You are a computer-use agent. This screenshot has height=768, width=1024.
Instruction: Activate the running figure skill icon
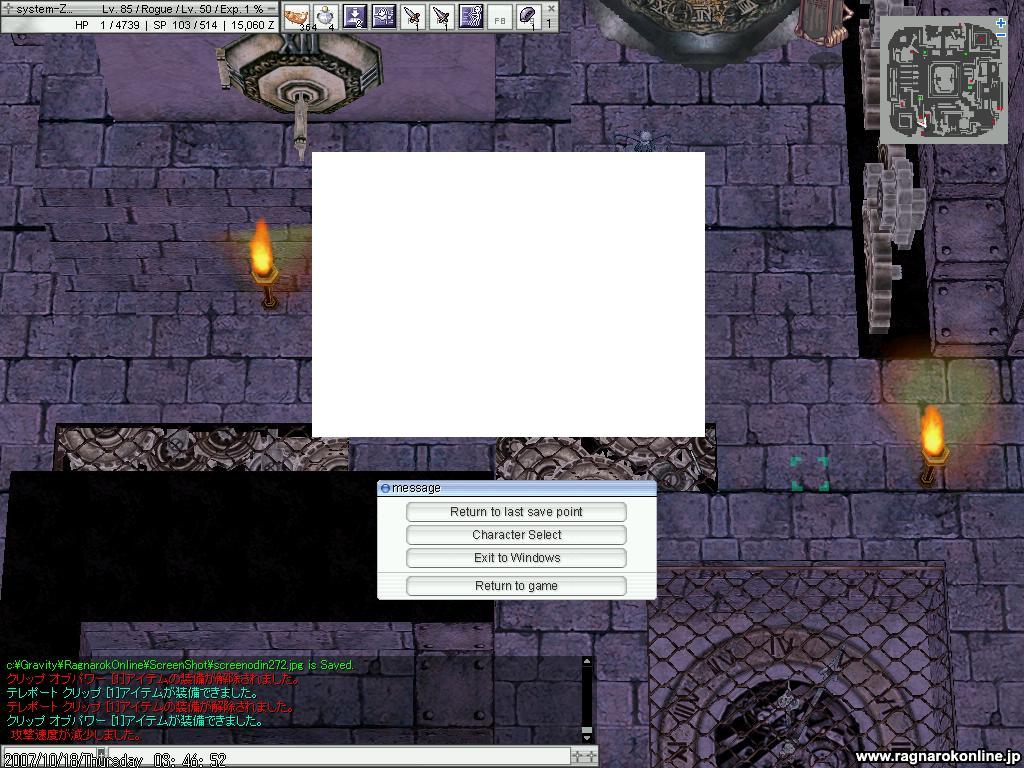(x=471, y=16)
